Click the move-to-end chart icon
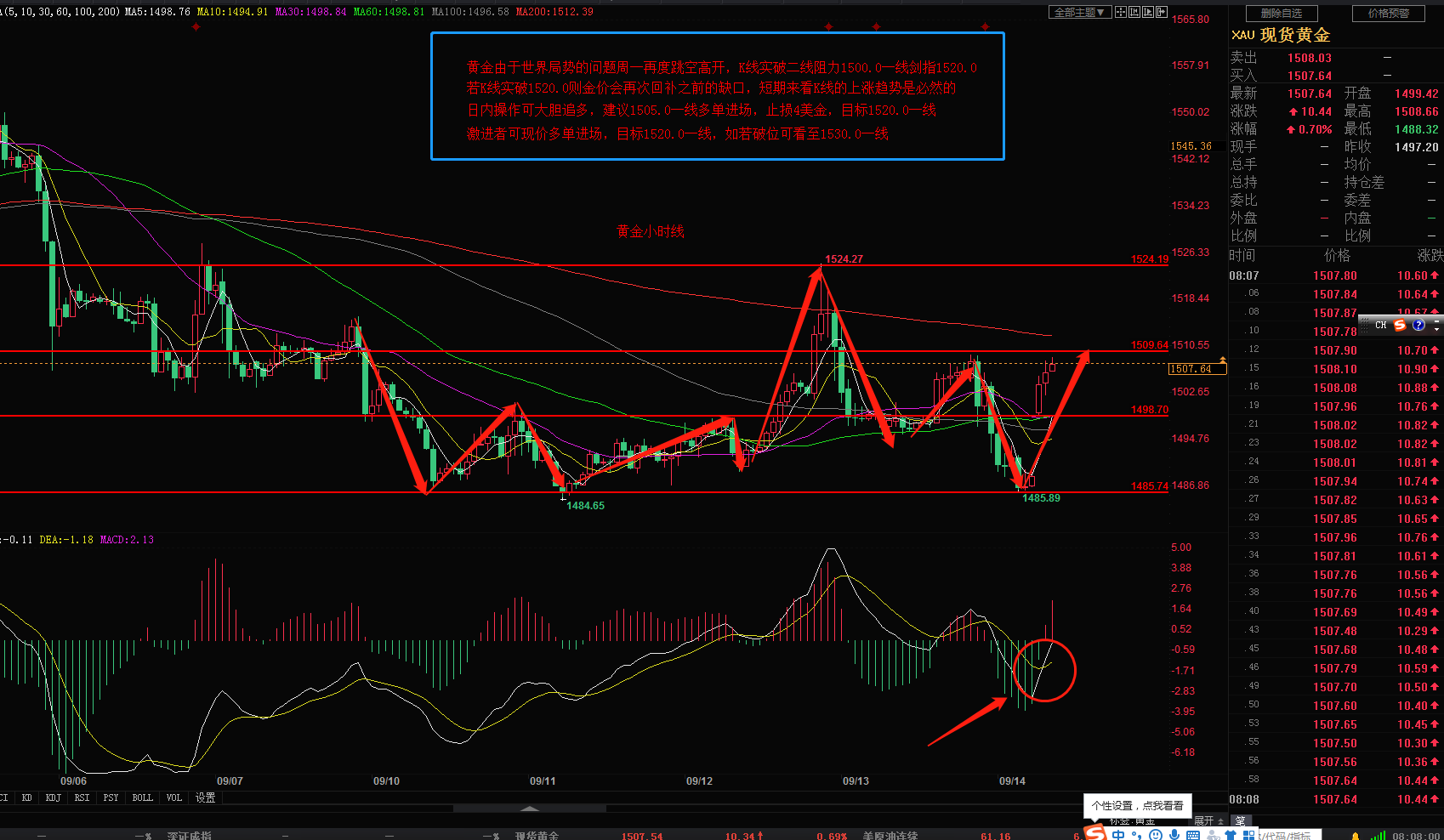Screen dimensions: 1444x840 tap(1161, 12)
